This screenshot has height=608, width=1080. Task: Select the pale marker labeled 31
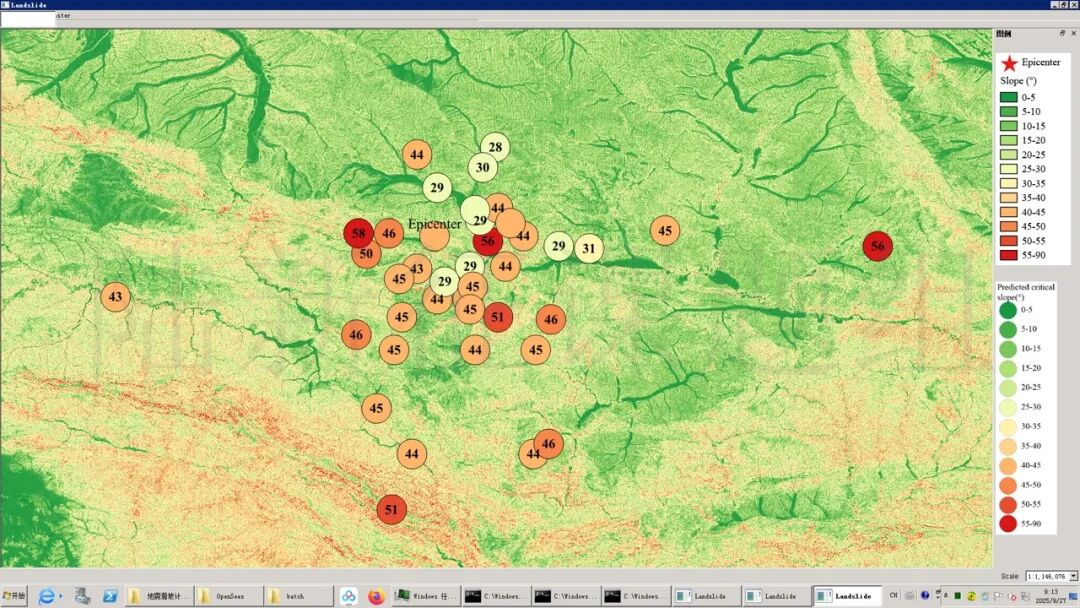pos(589,249)
